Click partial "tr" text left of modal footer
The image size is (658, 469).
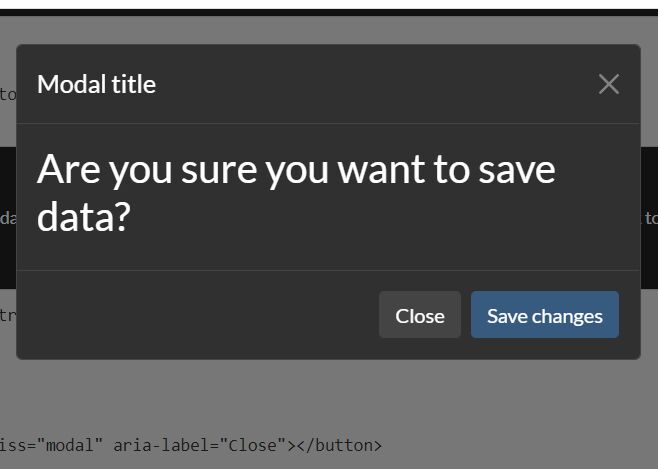click(x=7, y=316)
